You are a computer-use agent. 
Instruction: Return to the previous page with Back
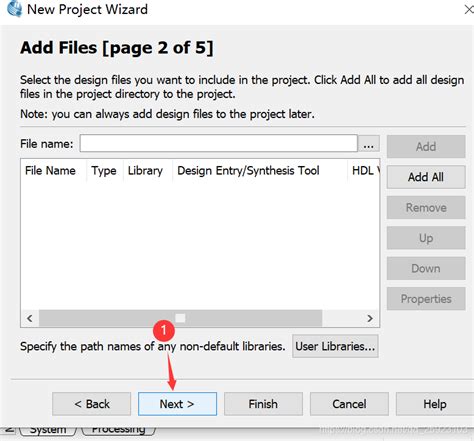92,404
